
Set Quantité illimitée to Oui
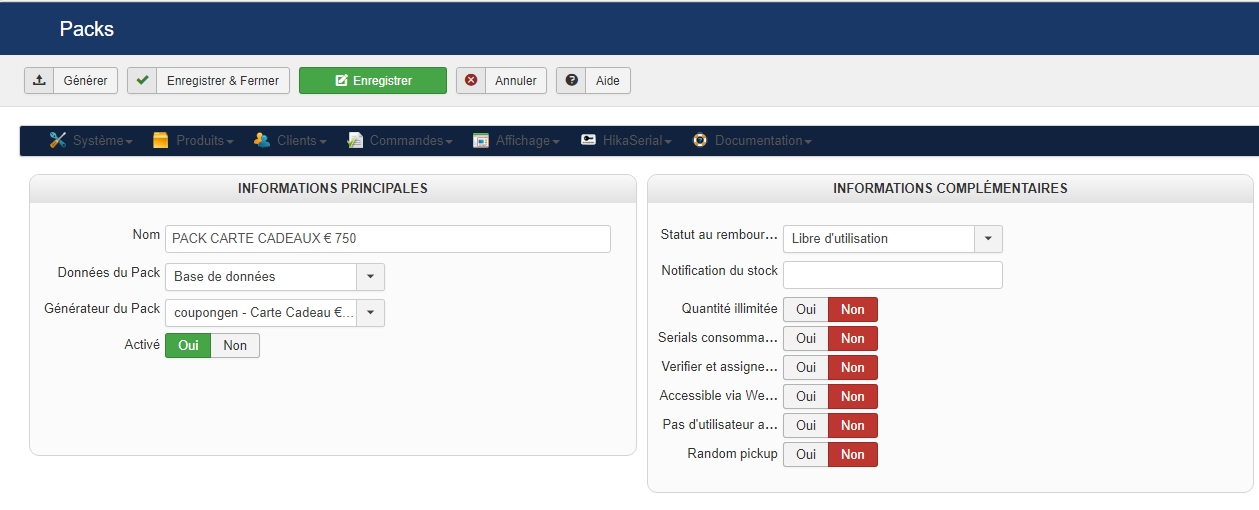coord(806,310)
